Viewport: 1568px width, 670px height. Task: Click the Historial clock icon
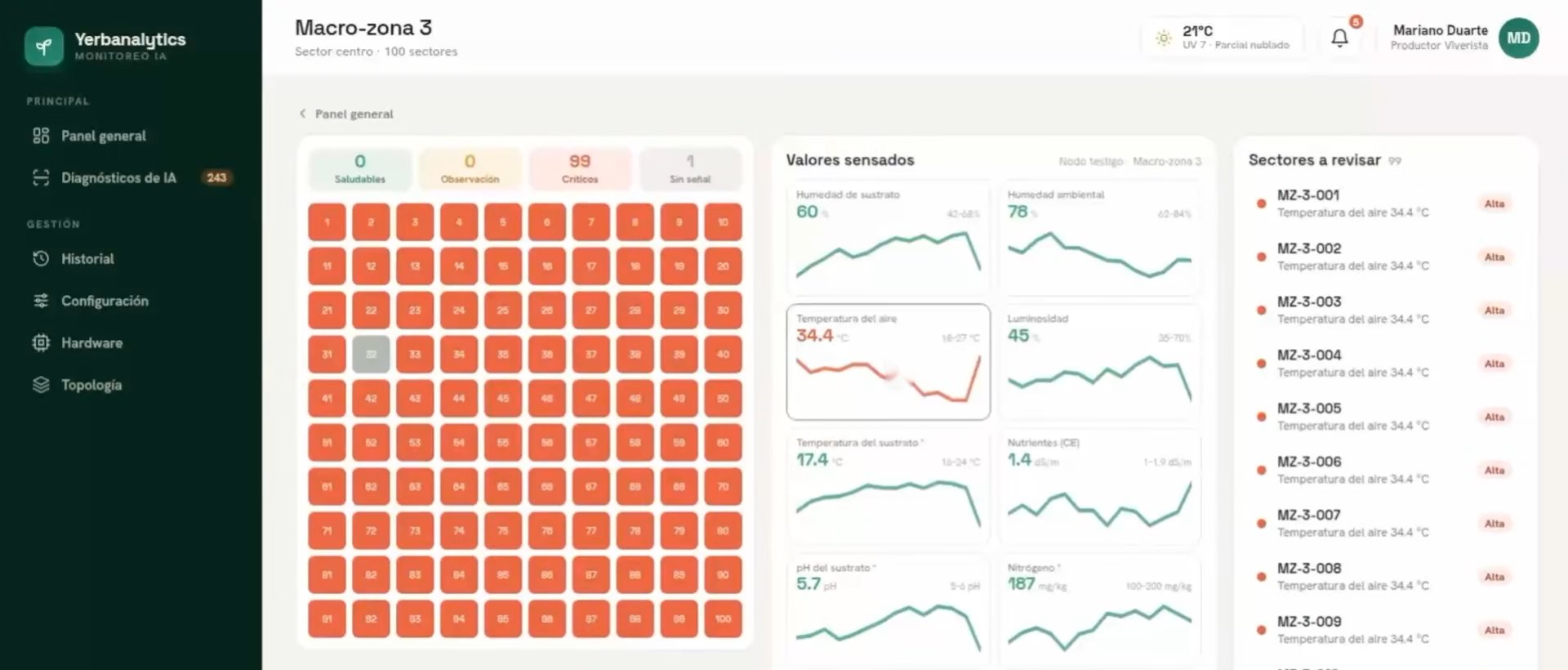click(x=41, y=258)
